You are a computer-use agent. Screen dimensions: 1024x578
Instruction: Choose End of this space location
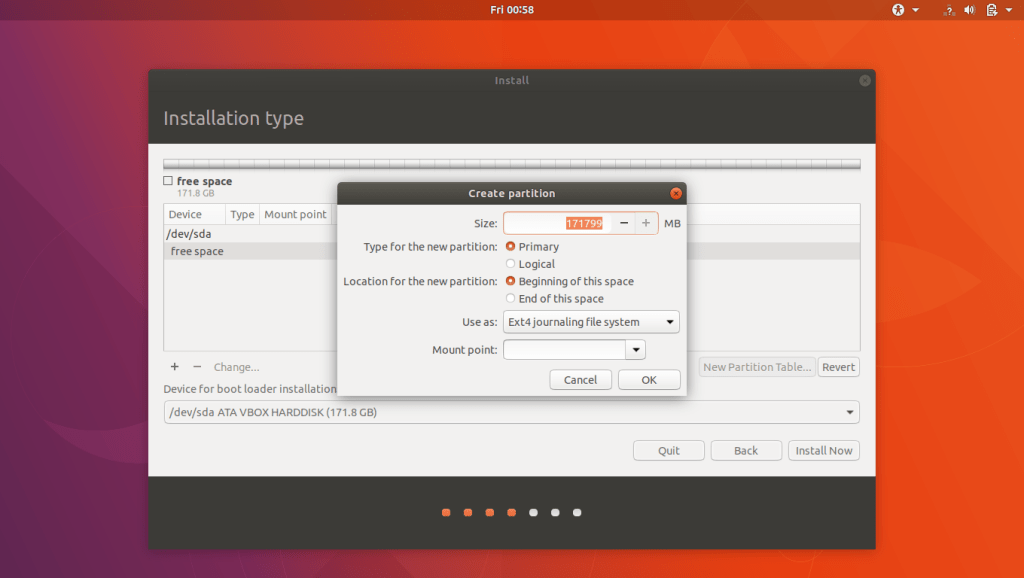[x=511, y=298]
